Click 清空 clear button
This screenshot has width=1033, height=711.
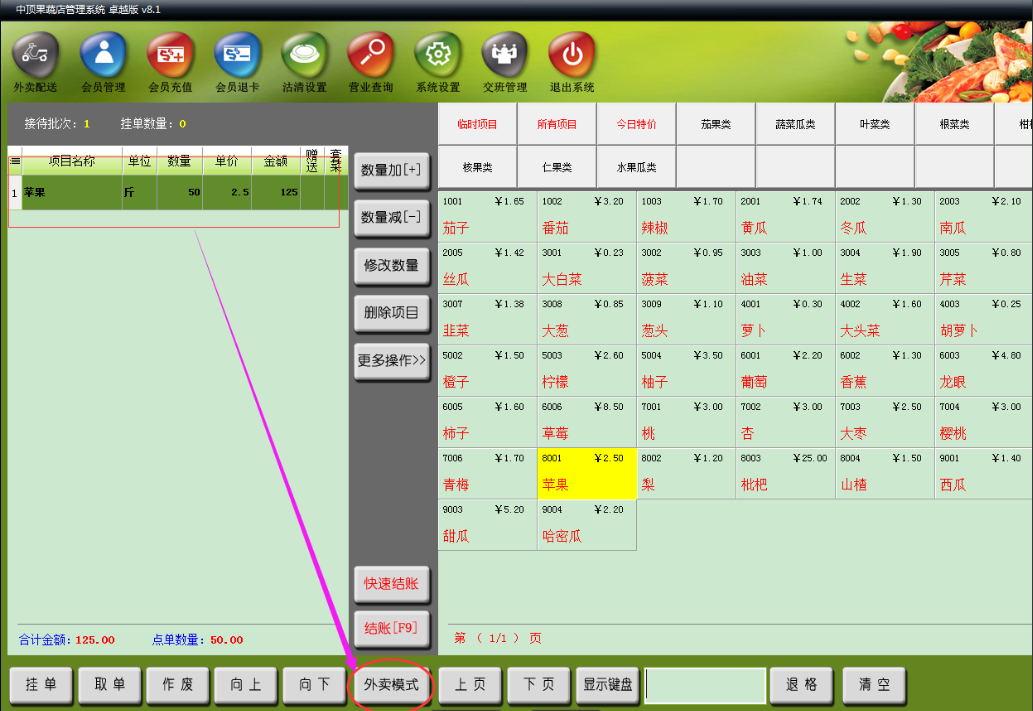click(874, 685)
